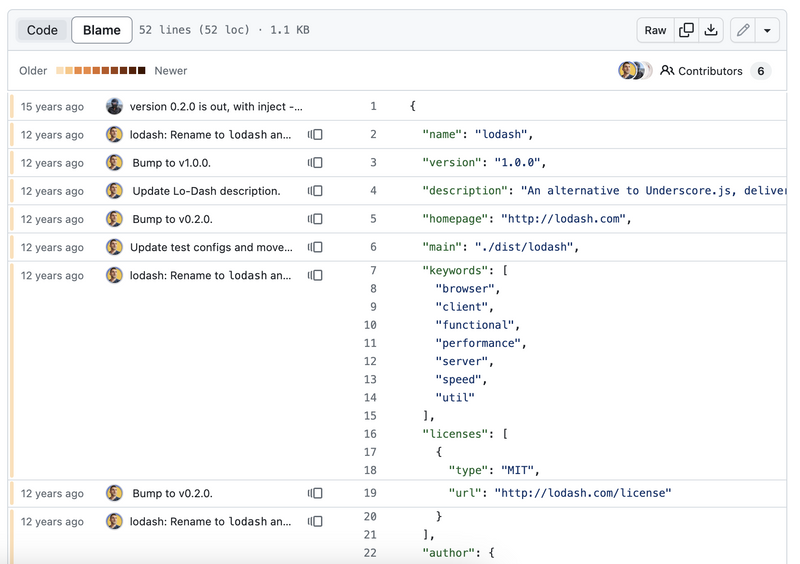View blame prior to Bump to v1.0.0 change
Image resolution: width=800 pixels, height=564 pixels.
coord(315,163)
